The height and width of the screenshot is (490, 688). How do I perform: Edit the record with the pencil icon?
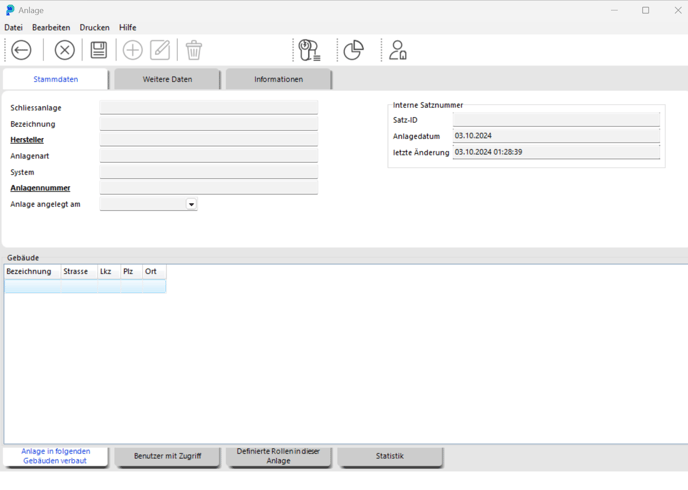click(x=160, y=50)
